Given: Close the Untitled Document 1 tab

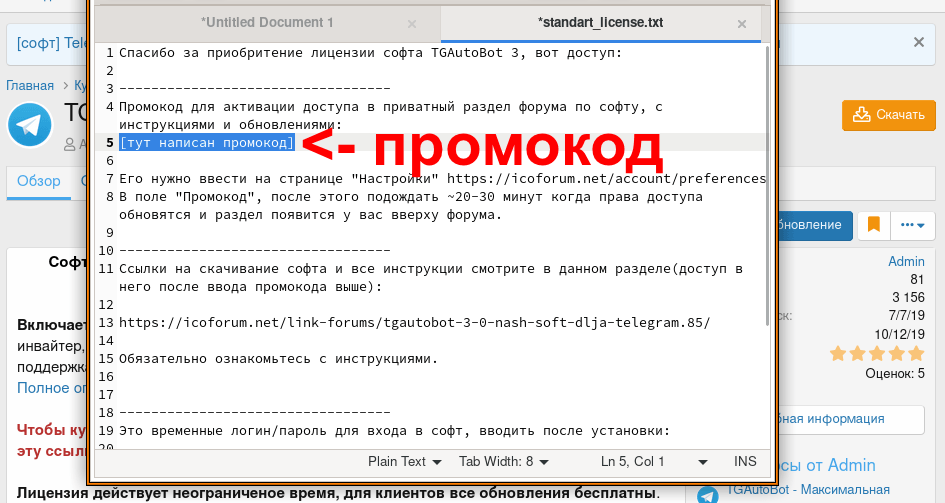Looking at the screenshot, I should [x=412, y=24].
